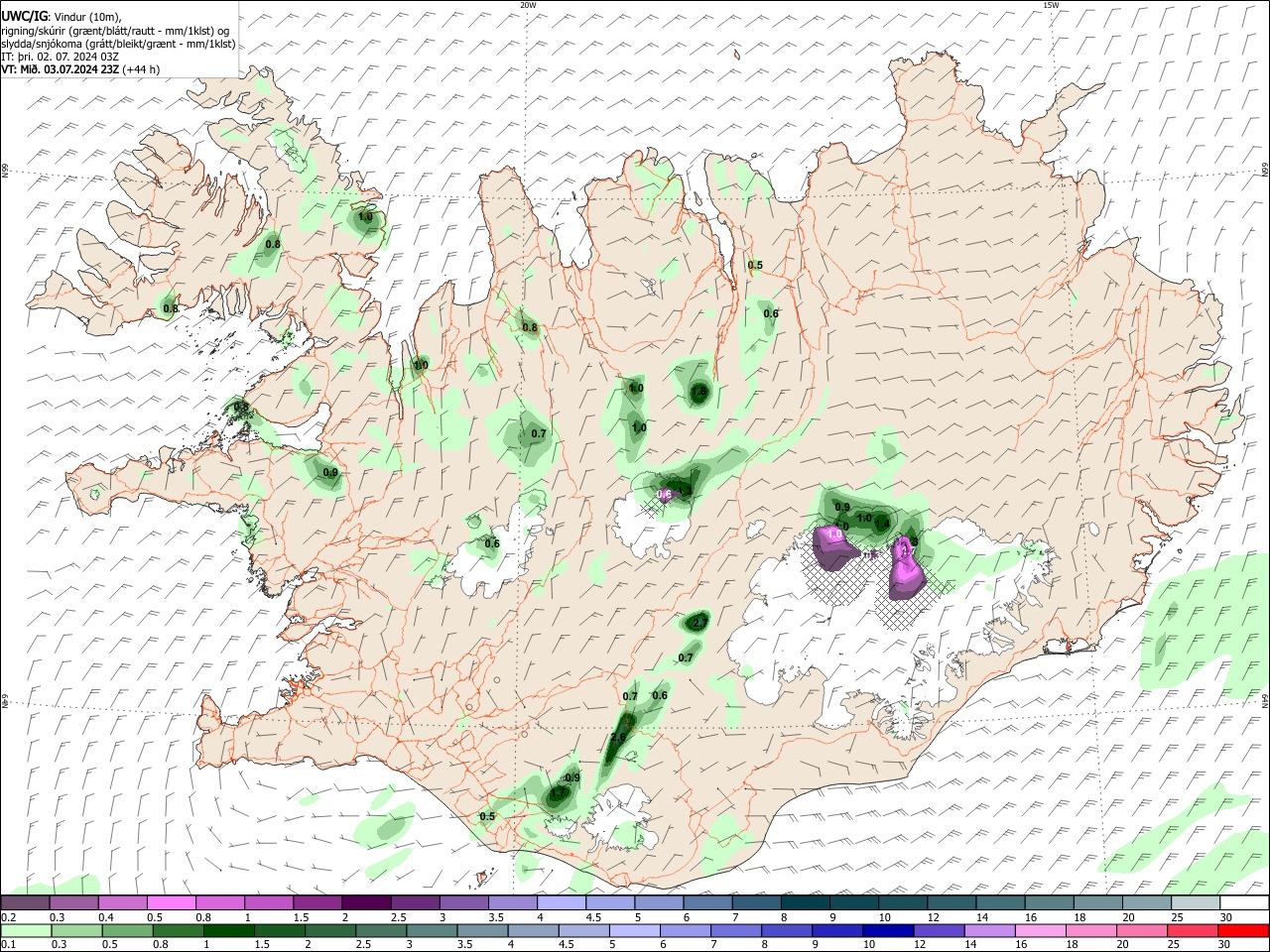The width and height of the screenshot is (1270, 952).
Task: Click the 'IT: þri. 02. 07. 2024 03Z' line
Action: click(x=63, y=57)
